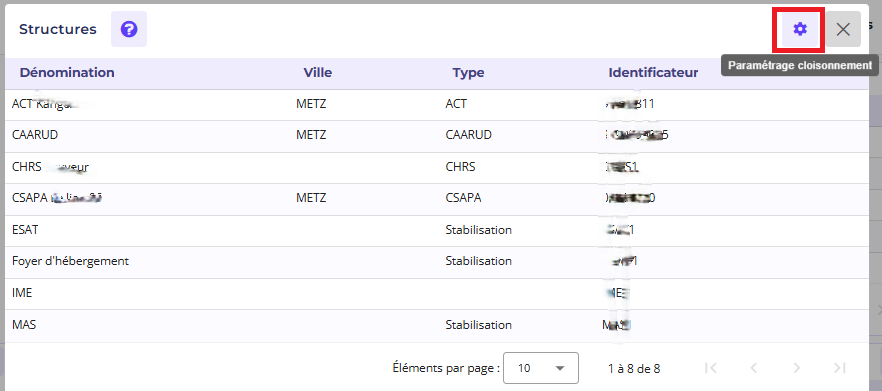Image resolution: width=882 pixels, height=391 pixels.
Task: Select the CHRS structure row
Action: [x=436, y=168]
